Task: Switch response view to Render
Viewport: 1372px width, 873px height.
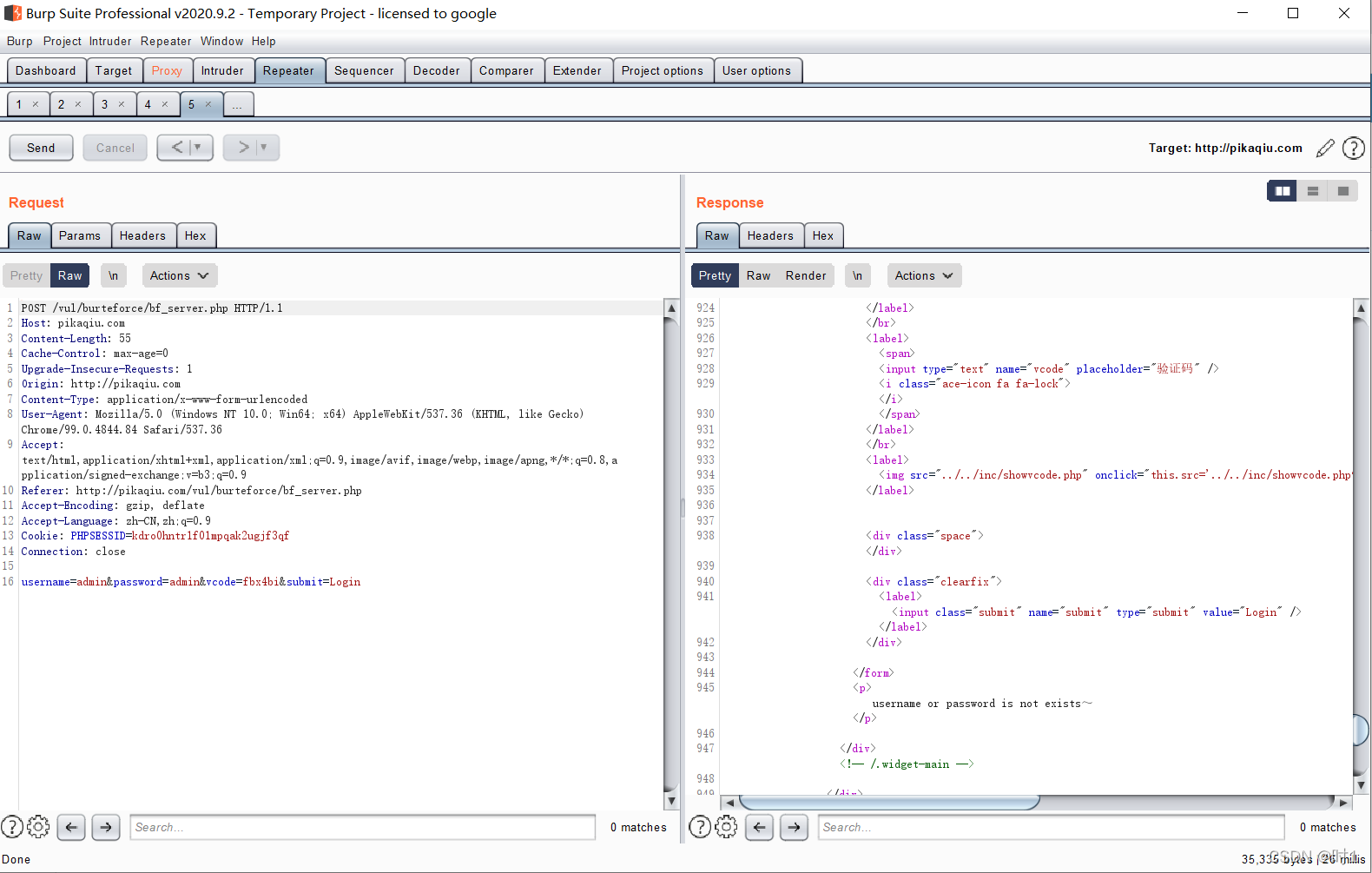Action: coord(806,275)
